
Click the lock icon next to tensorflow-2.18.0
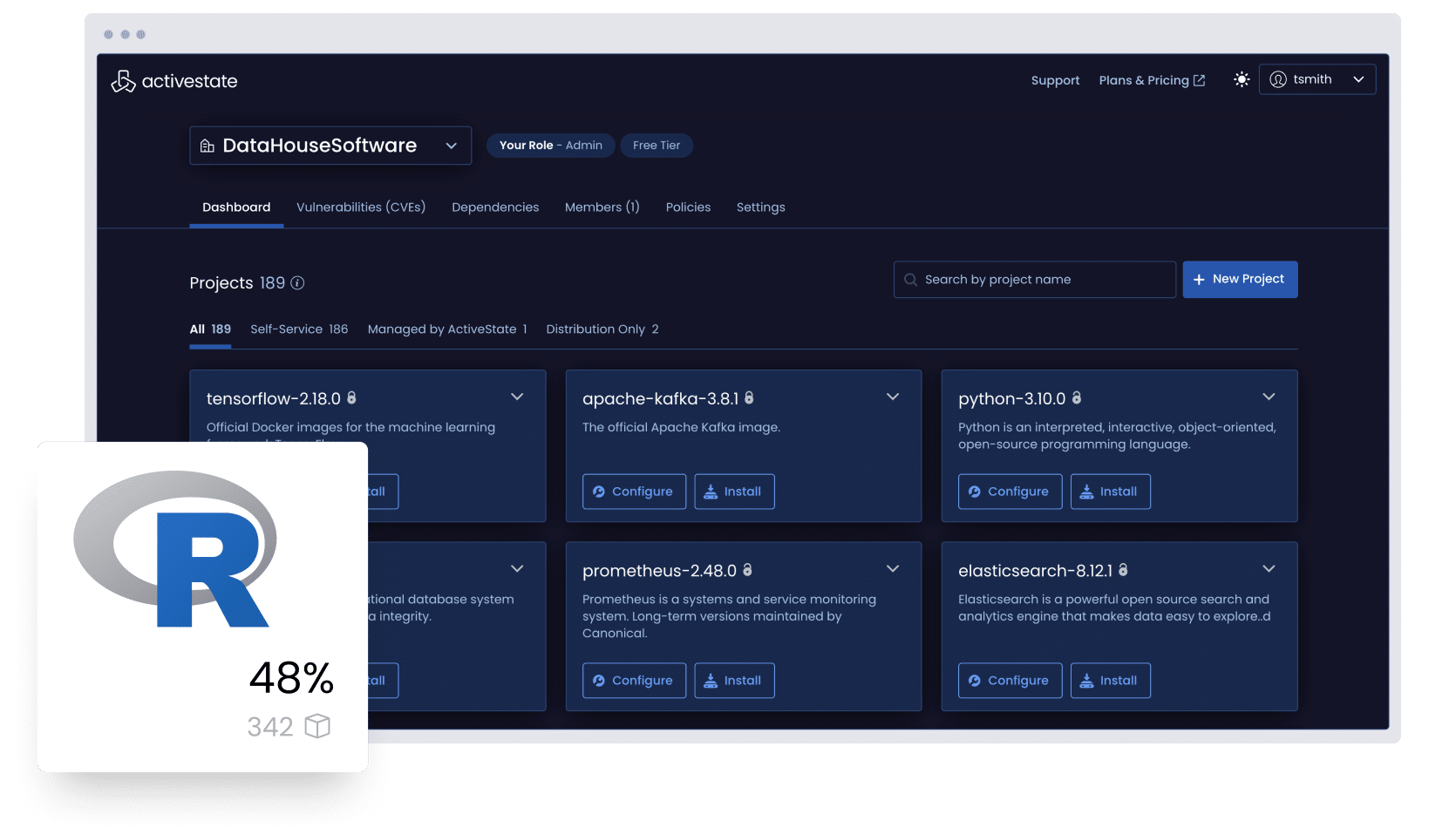[x=352, y=398]
